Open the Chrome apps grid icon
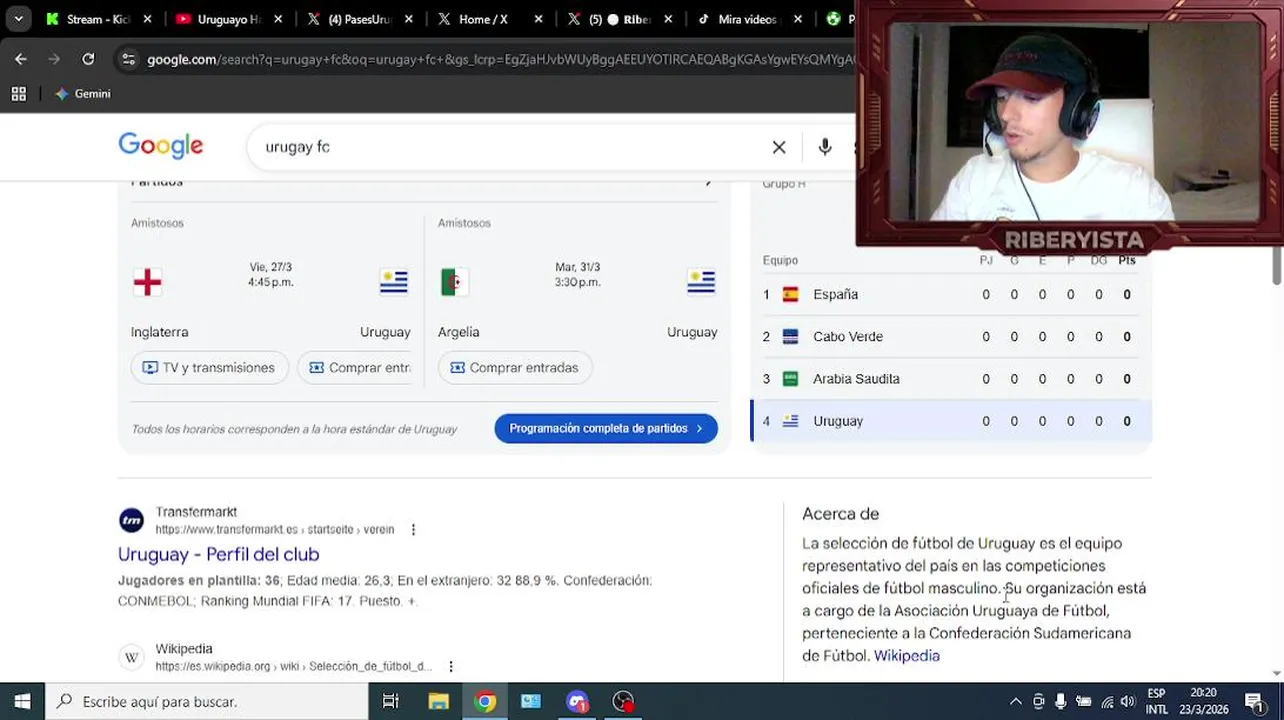 tap(18, 94)
